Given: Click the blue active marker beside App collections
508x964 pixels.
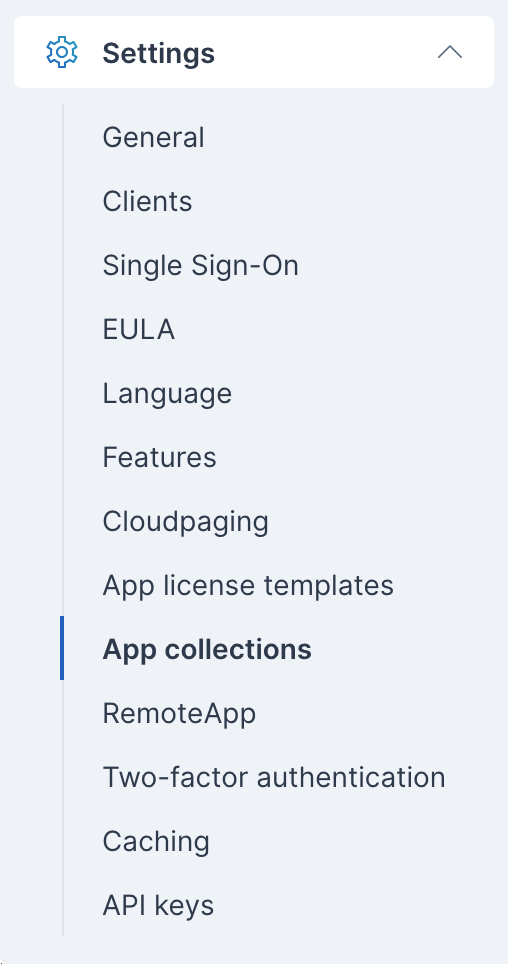Looking at the screenshot, I should click(x=62, y=648).
